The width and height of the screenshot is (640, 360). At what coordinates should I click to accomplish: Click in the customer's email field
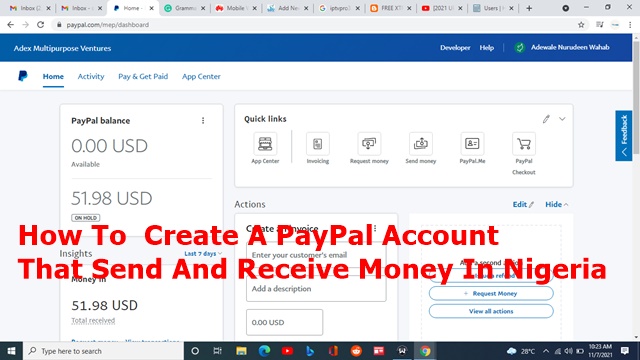316,255
